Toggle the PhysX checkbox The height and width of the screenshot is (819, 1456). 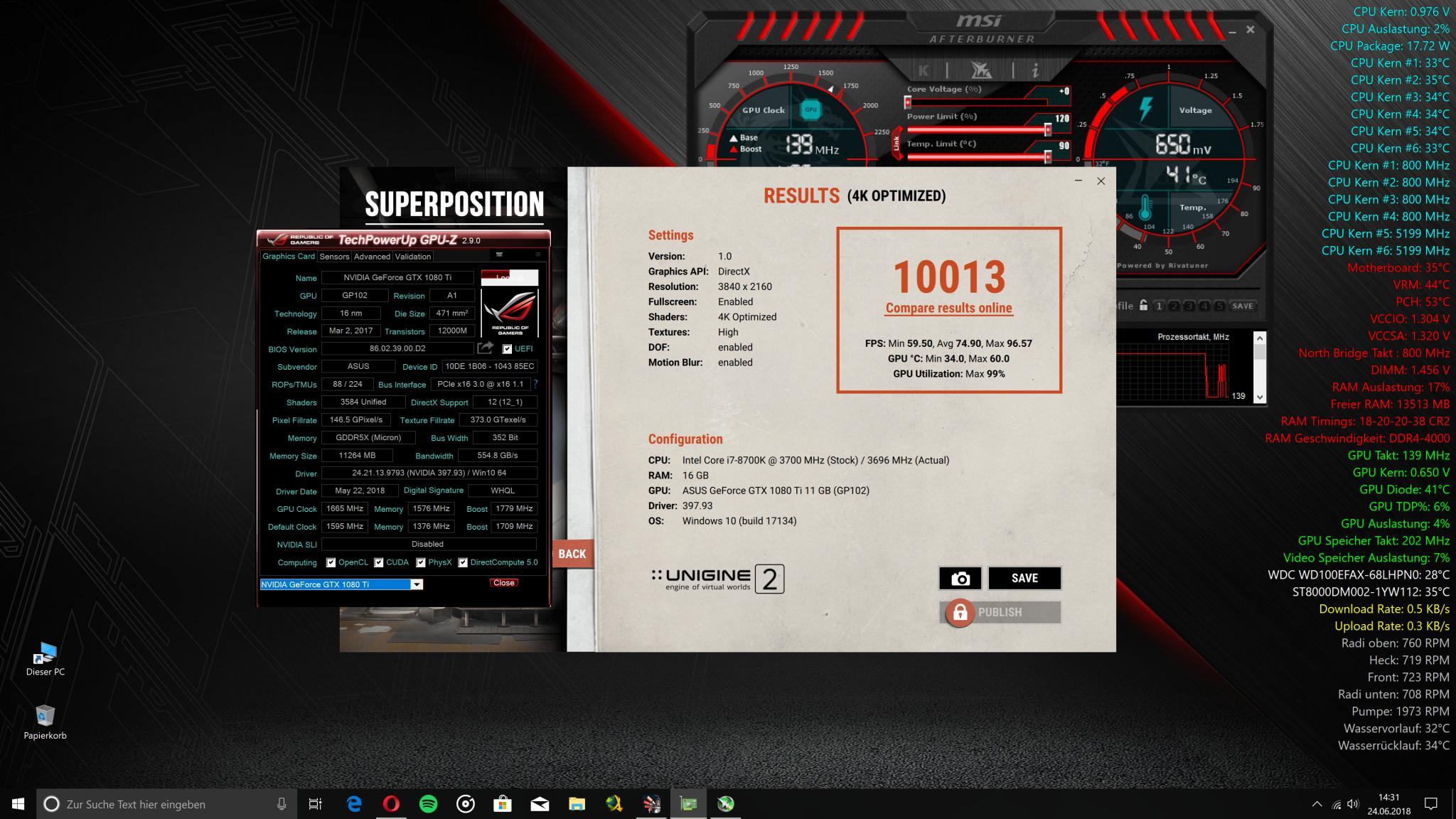coord(421,562)
